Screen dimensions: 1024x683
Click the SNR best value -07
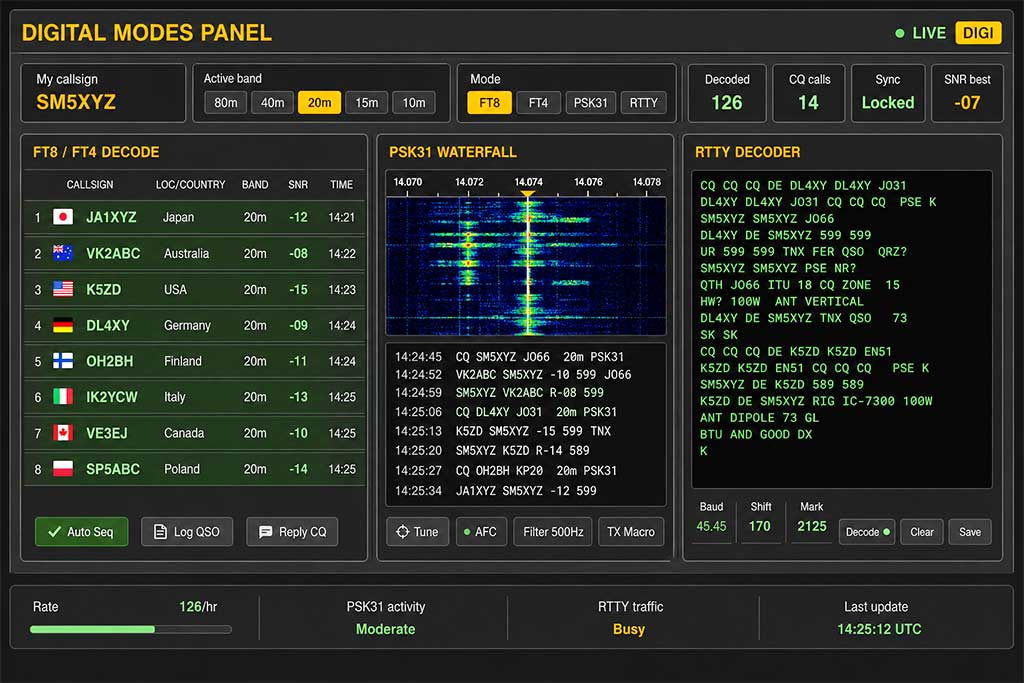click(967, 103)
